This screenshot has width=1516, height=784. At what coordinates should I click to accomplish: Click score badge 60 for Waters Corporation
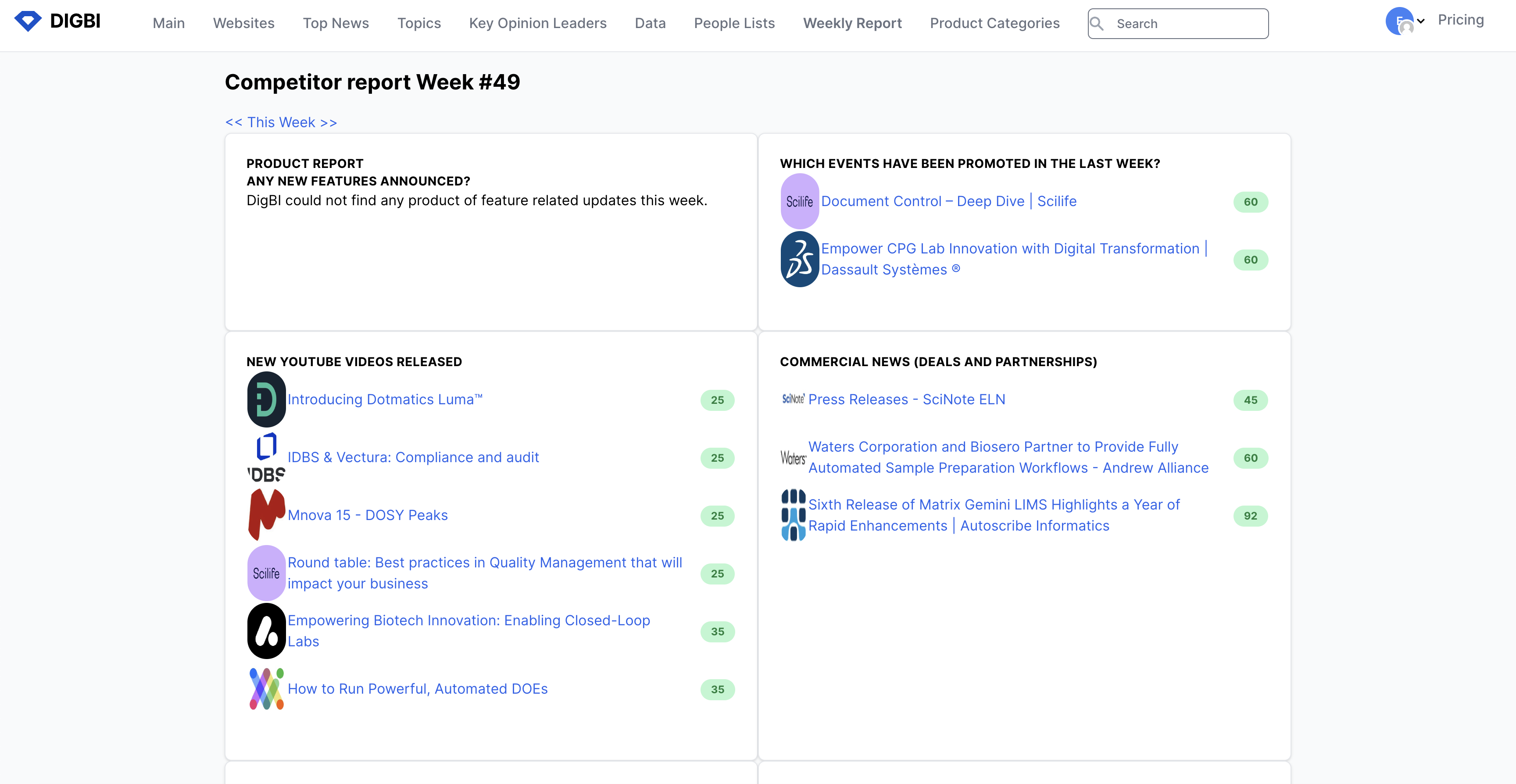tap(1251, 458)
